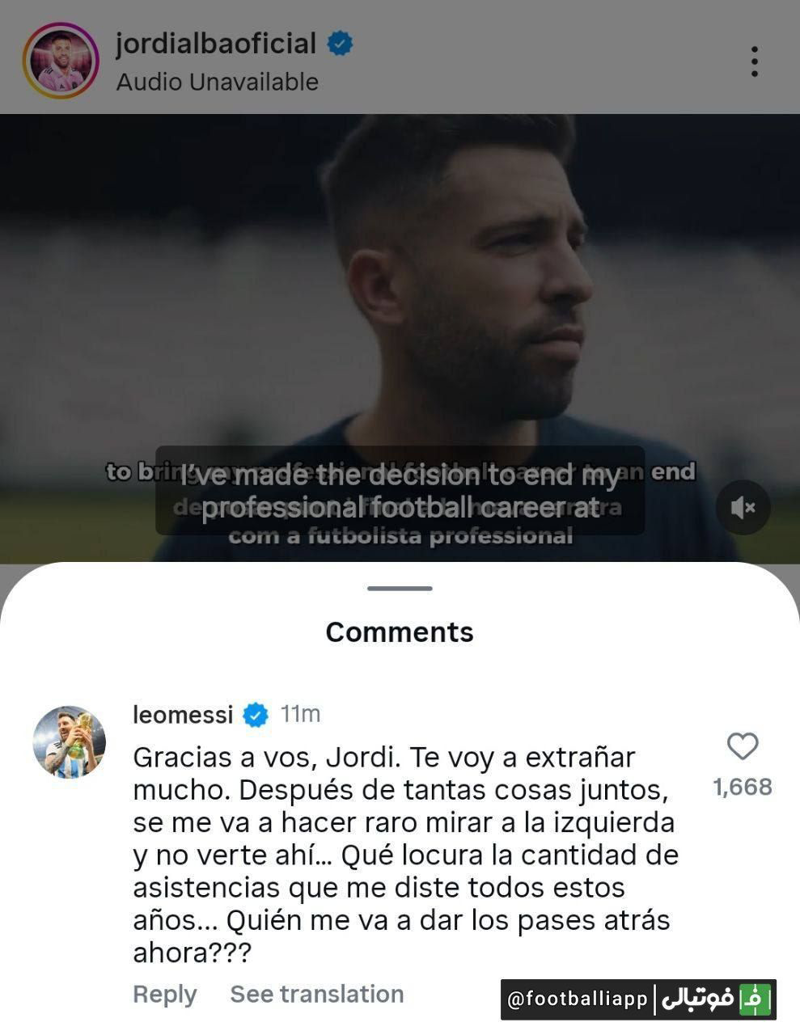Viewport: 800px width, 1035px height.
Task: Reply to Leo Messi's comment
Action: (x=165, y=994)
